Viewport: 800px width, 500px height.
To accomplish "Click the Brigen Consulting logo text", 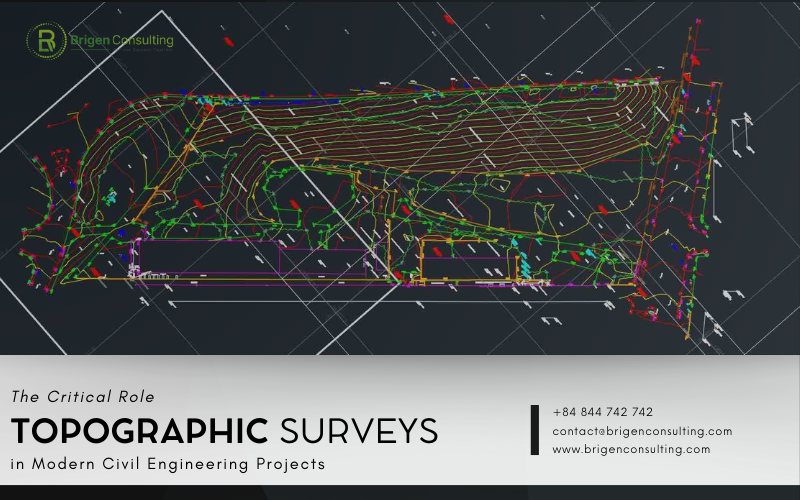I will click(122, 40).
